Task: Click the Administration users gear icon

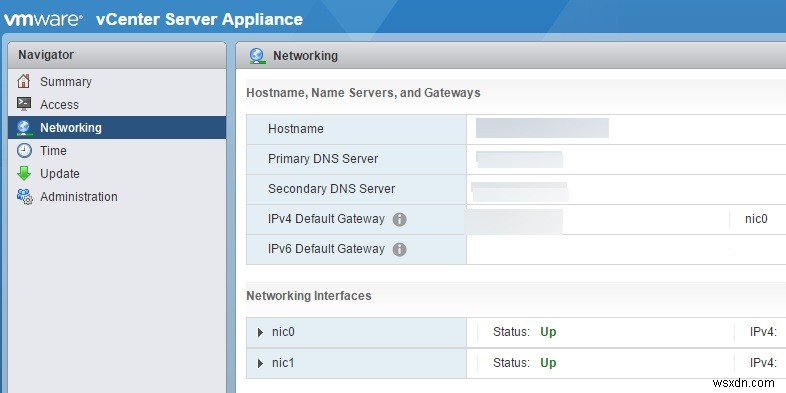Action: [24, 196]
